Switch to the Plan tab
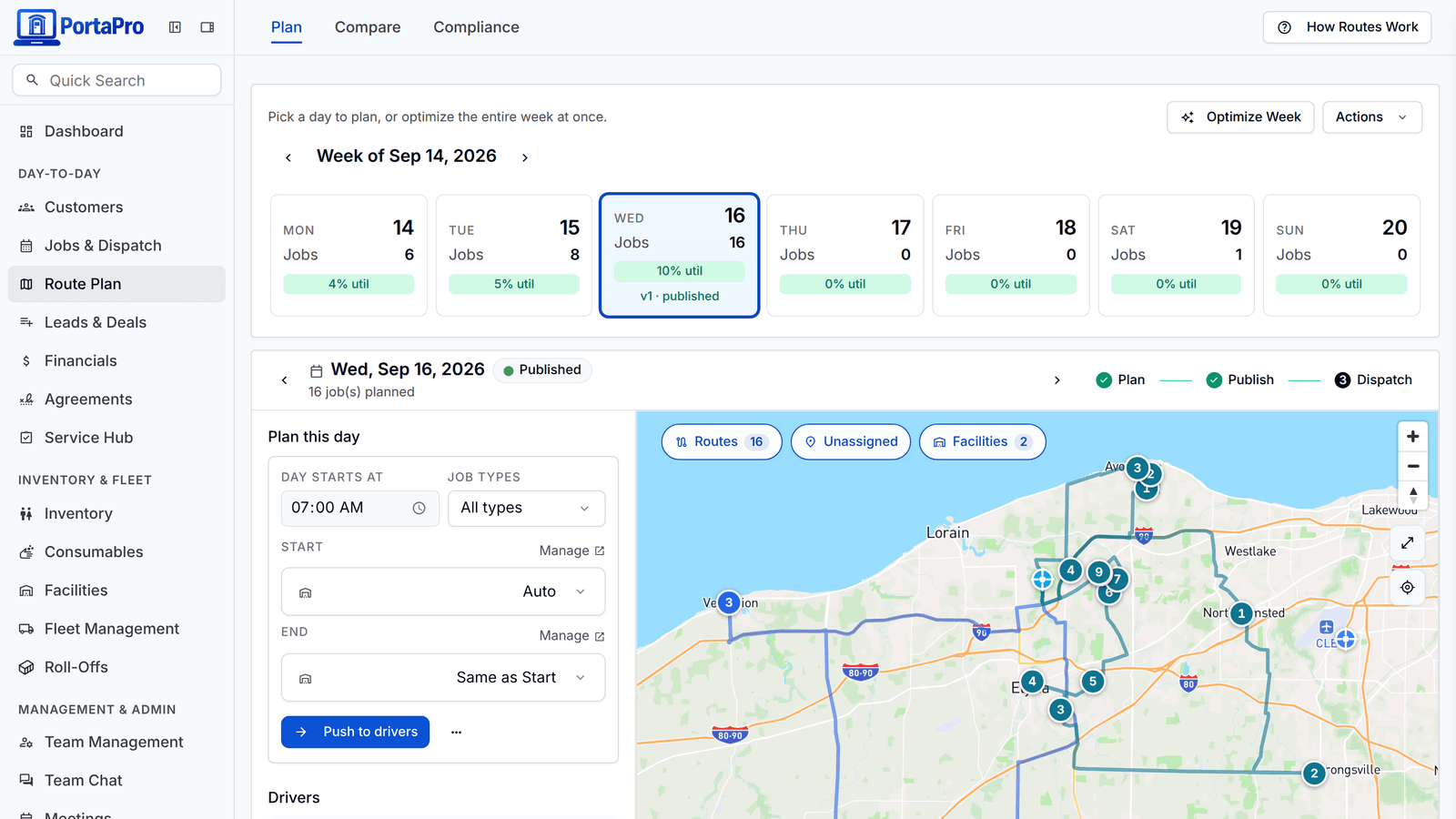 point(287,27)
